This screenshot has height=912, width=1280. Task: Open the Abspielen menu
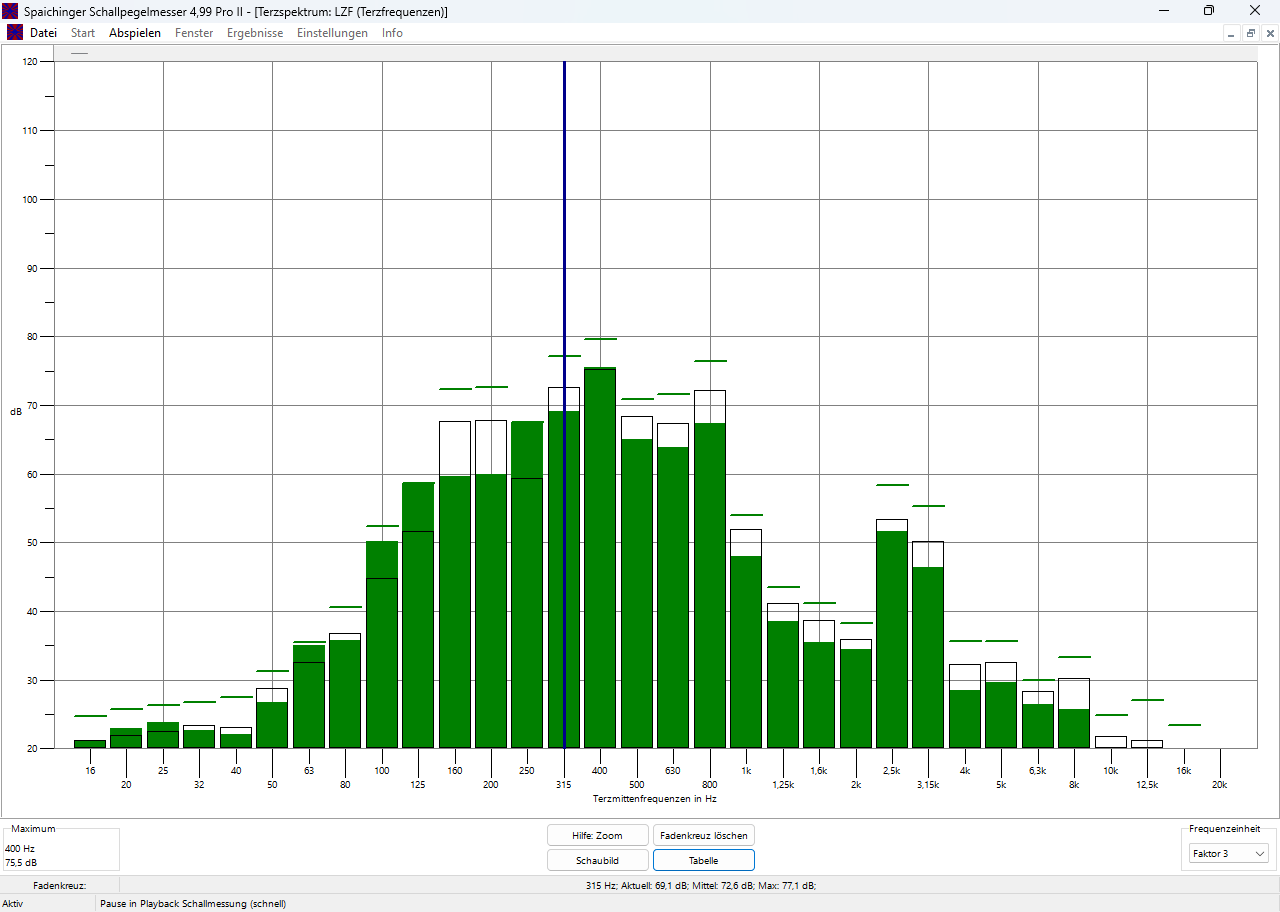pos(135,33)
